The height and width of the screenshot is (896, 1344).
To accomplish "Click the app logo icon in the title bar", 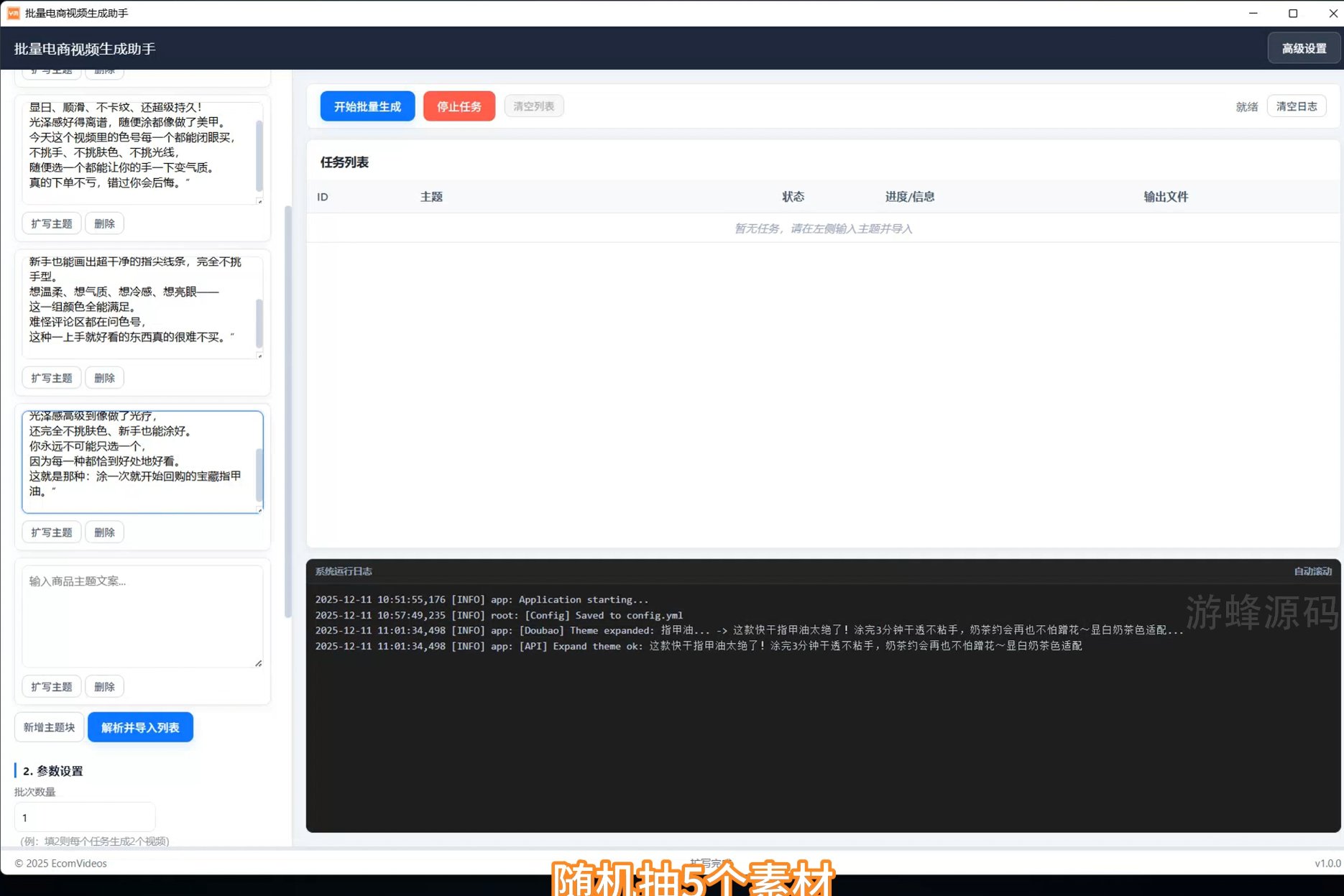I will click(x=13, y=13).
